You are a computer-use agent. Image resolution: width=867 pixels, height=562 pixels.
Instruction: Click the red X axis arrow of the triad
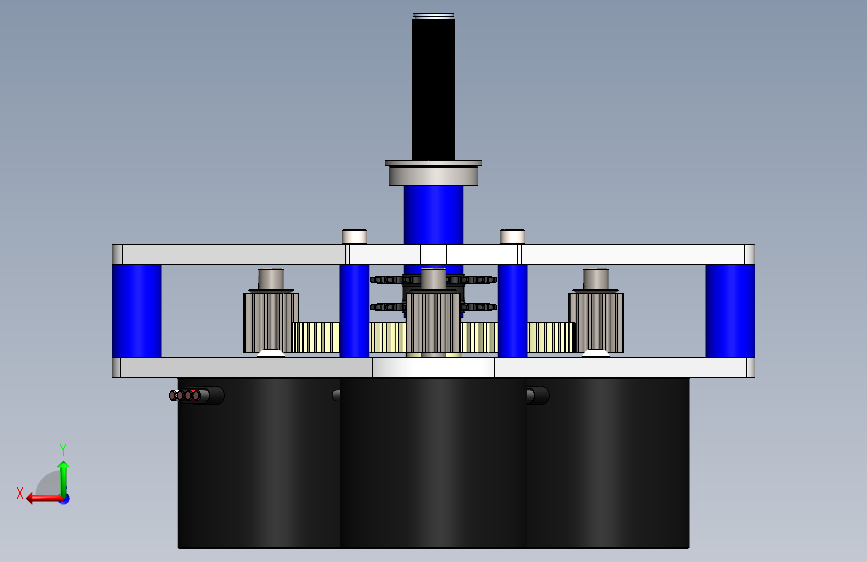[x=44, y=499]
